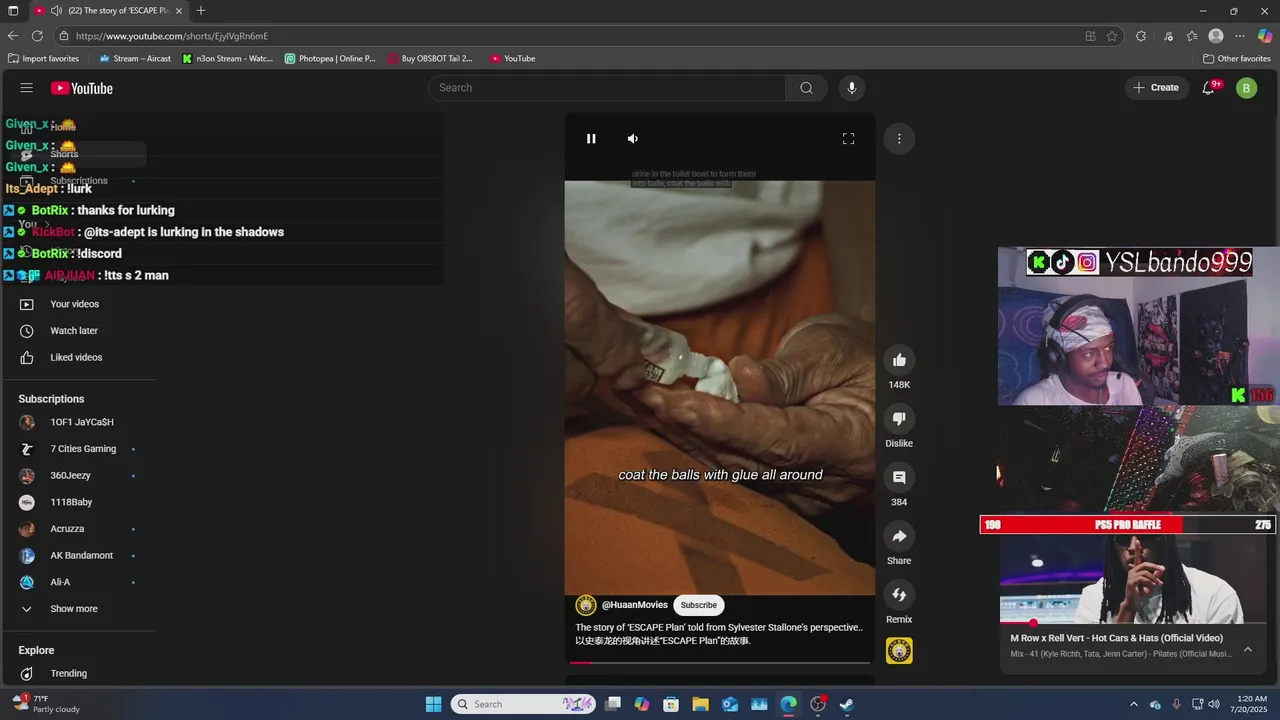Open Import favorites bookmark
This screenshot has height=720, width=1280.
43,59
